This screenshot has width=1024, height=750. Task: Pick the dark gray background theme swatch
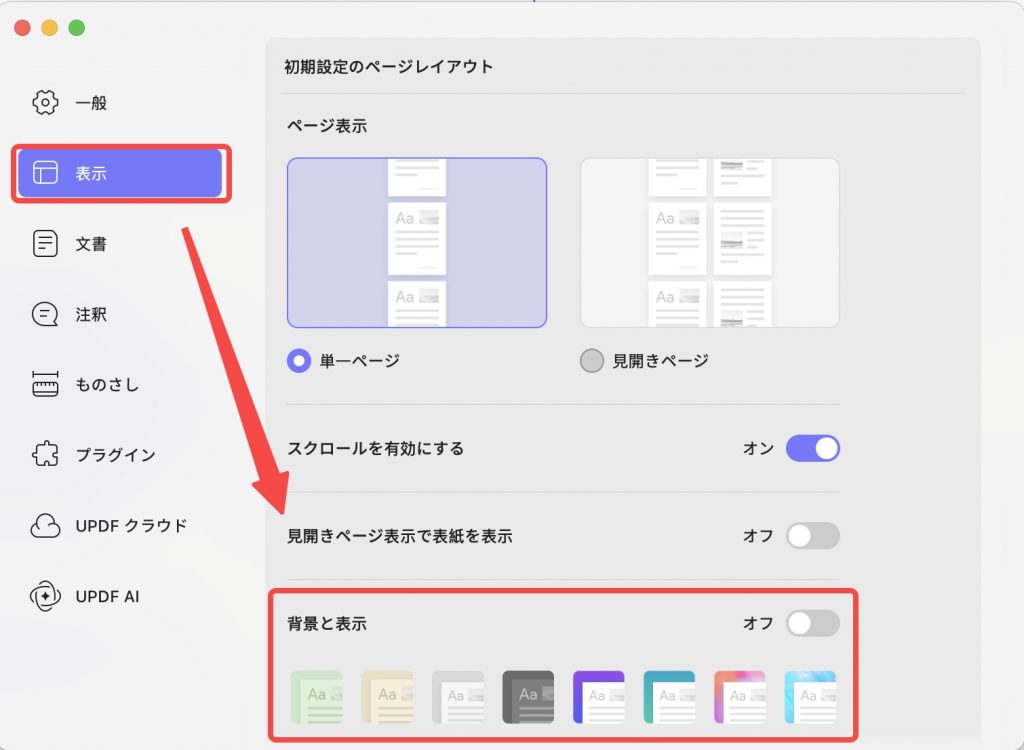tap(528, 697)
